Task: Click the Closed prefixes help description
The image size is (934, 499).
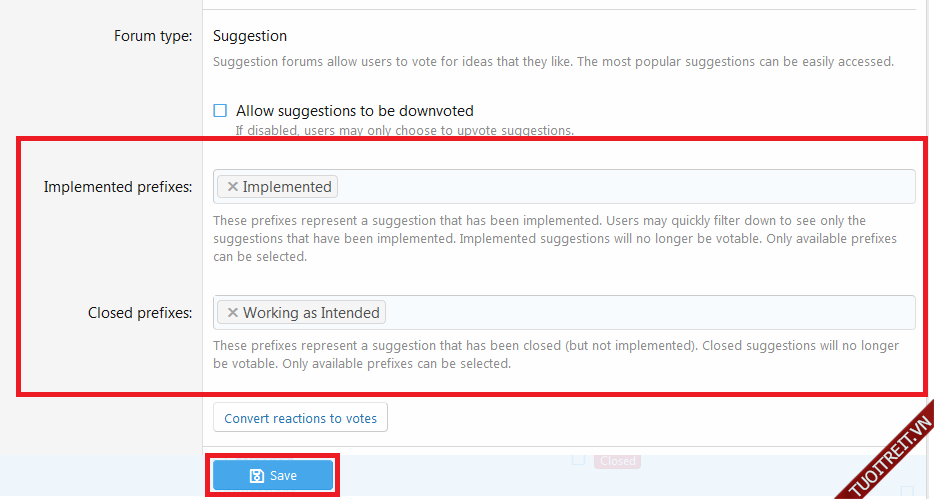Action: (x=555, y=355)
